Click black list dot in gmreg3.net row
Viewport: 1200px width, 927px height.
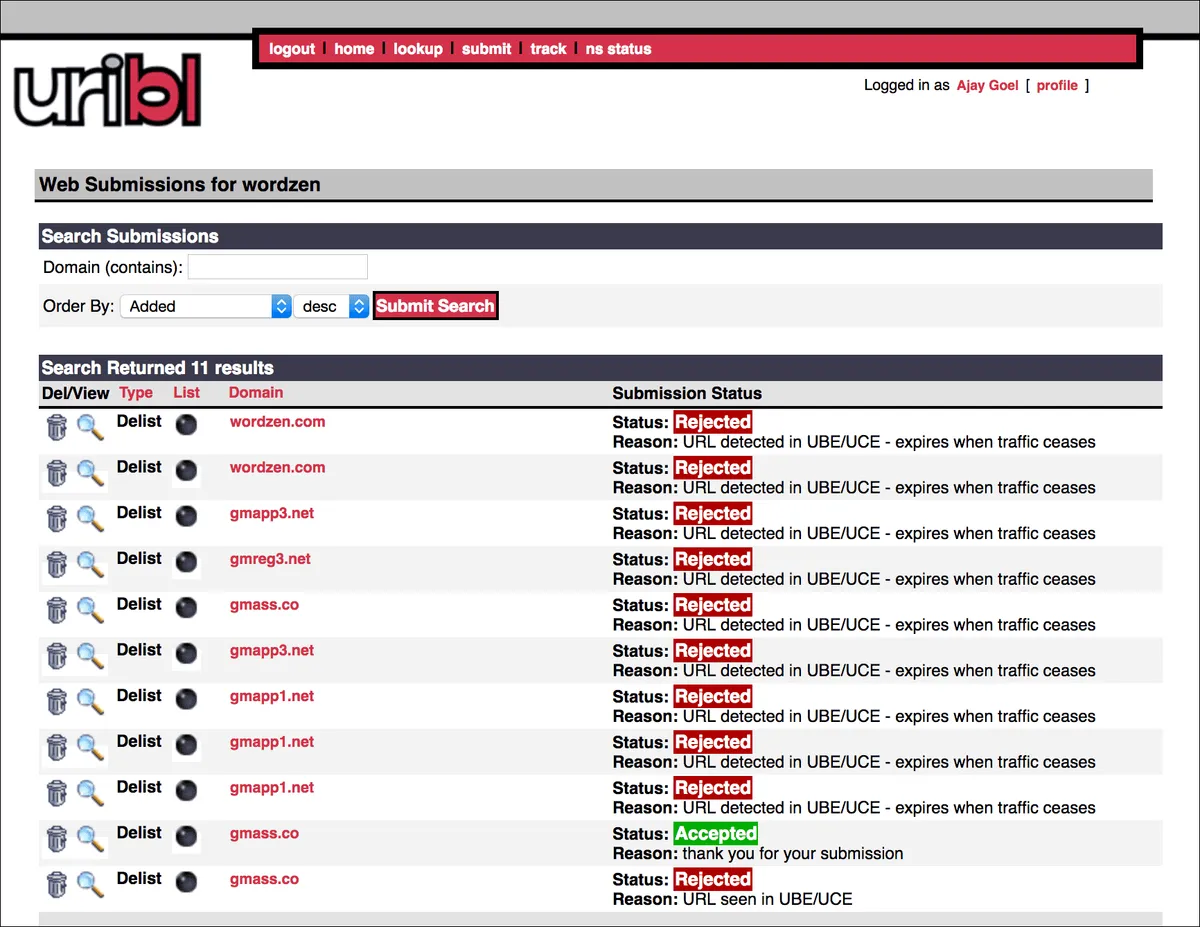tap(186, 562)
